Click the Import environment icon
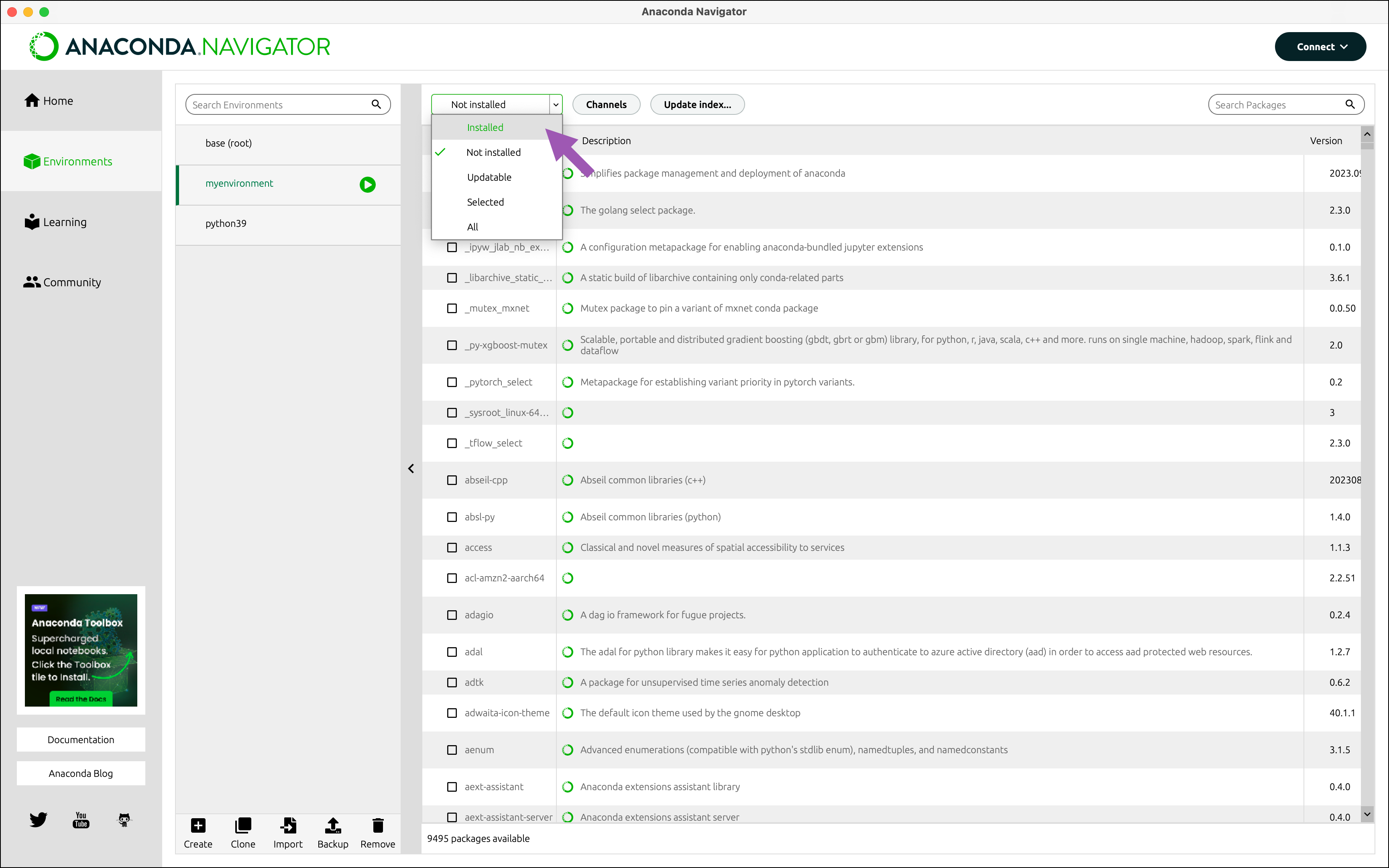This screenshot has height=868, width=1389. [288, 825]
